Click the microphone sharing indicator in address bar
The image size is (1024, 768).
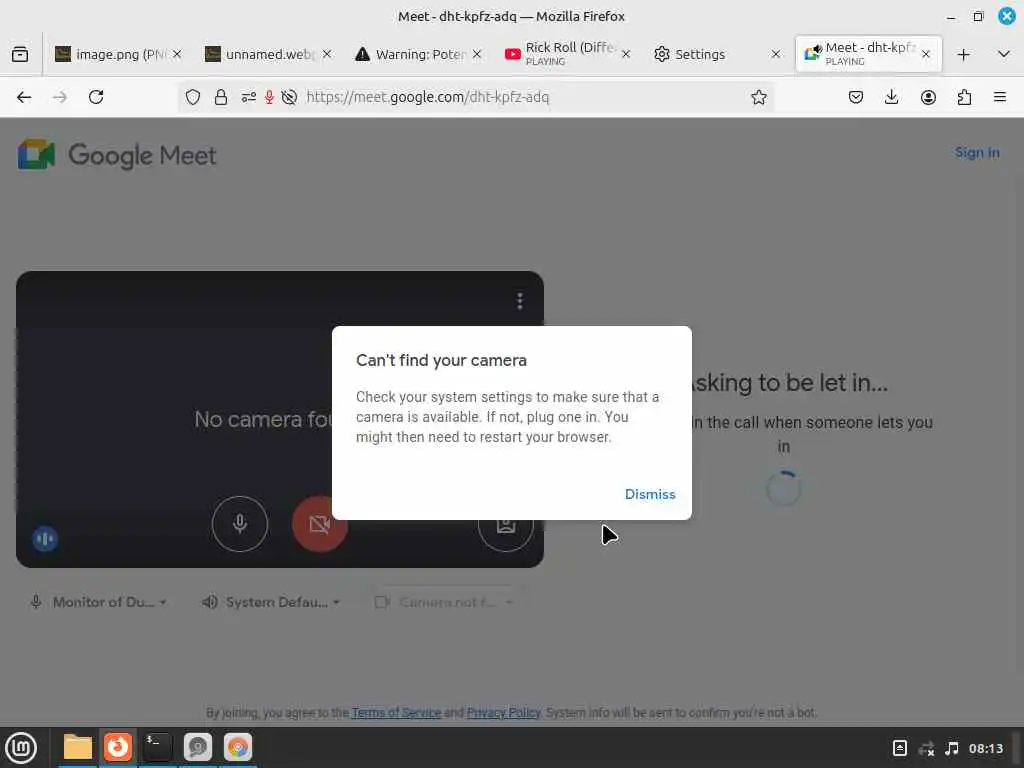tap(269, 97)
